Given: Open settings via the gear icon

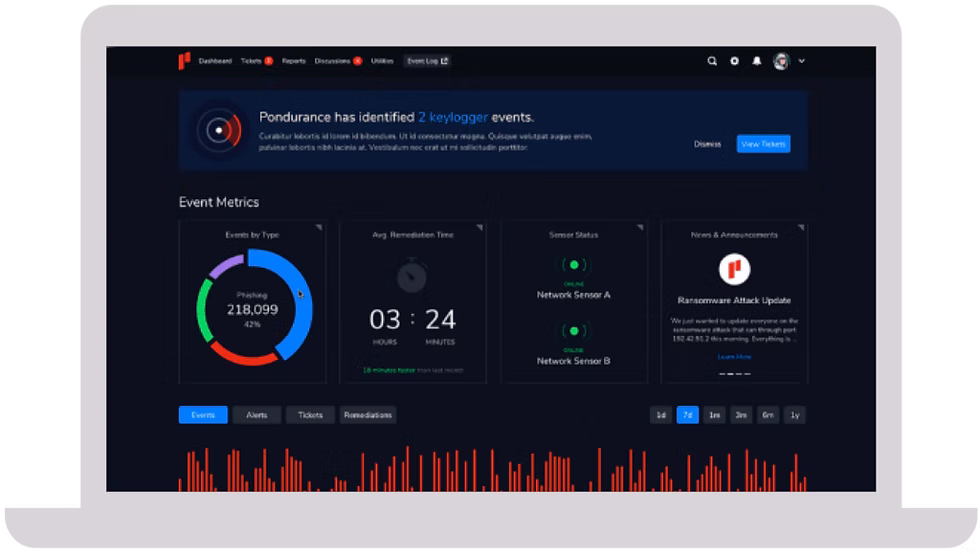Looking at the screenshot, I should [x=735, y=61].
